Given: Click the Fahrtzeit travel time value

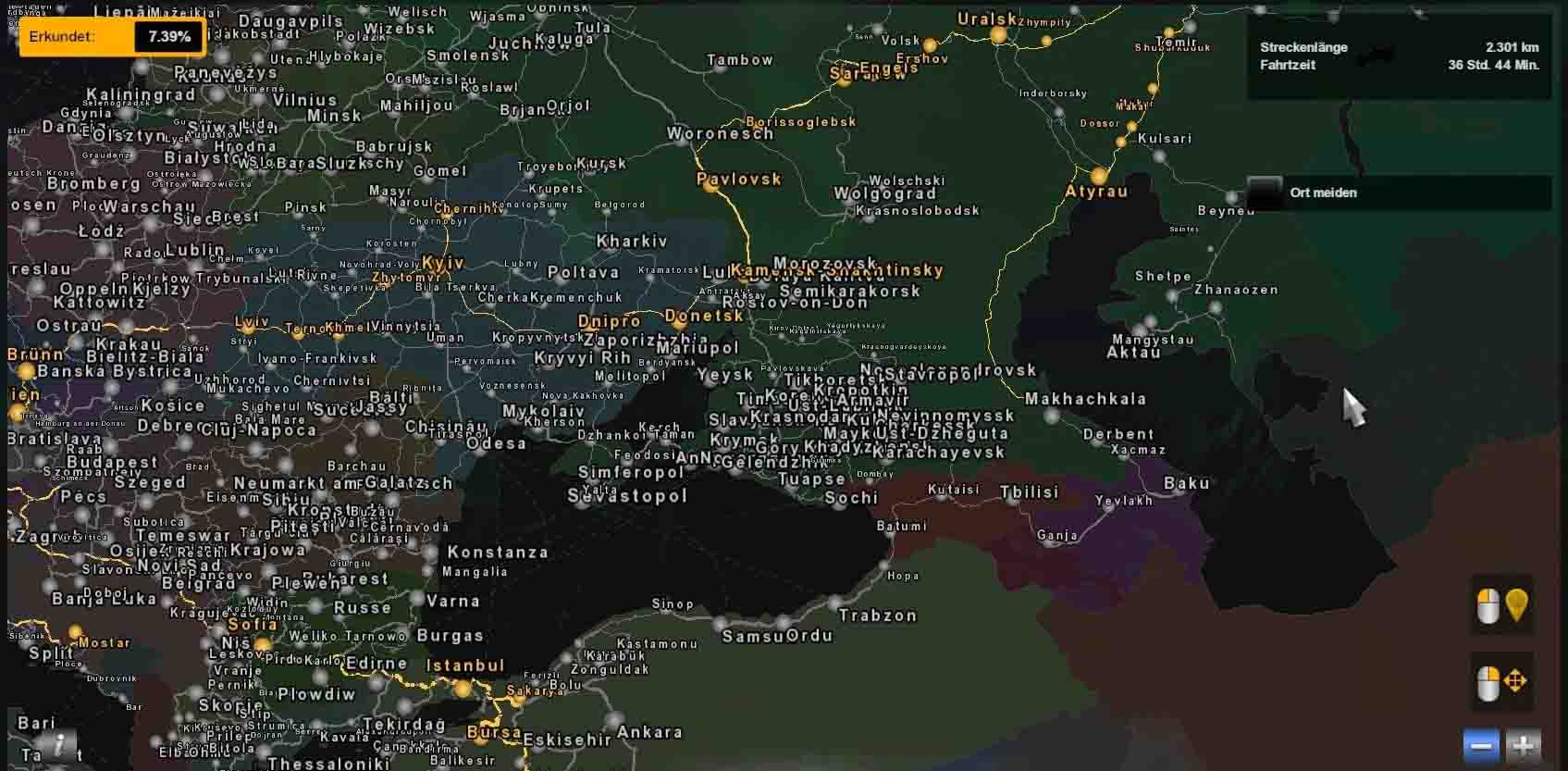Looking at the screenshot, I should (1493, 65).
